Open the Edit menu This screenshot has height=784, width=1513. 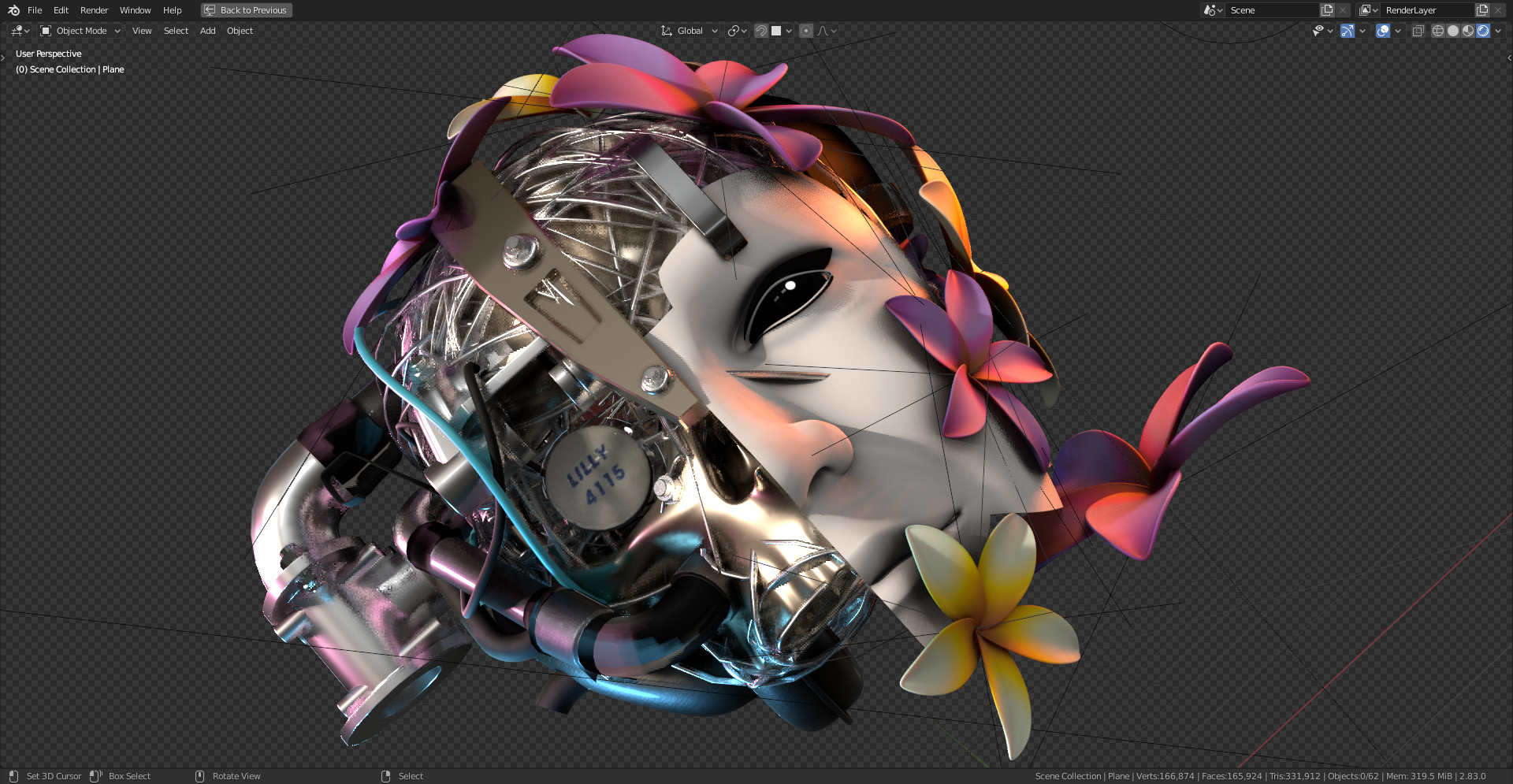click(x=61, y=10)
